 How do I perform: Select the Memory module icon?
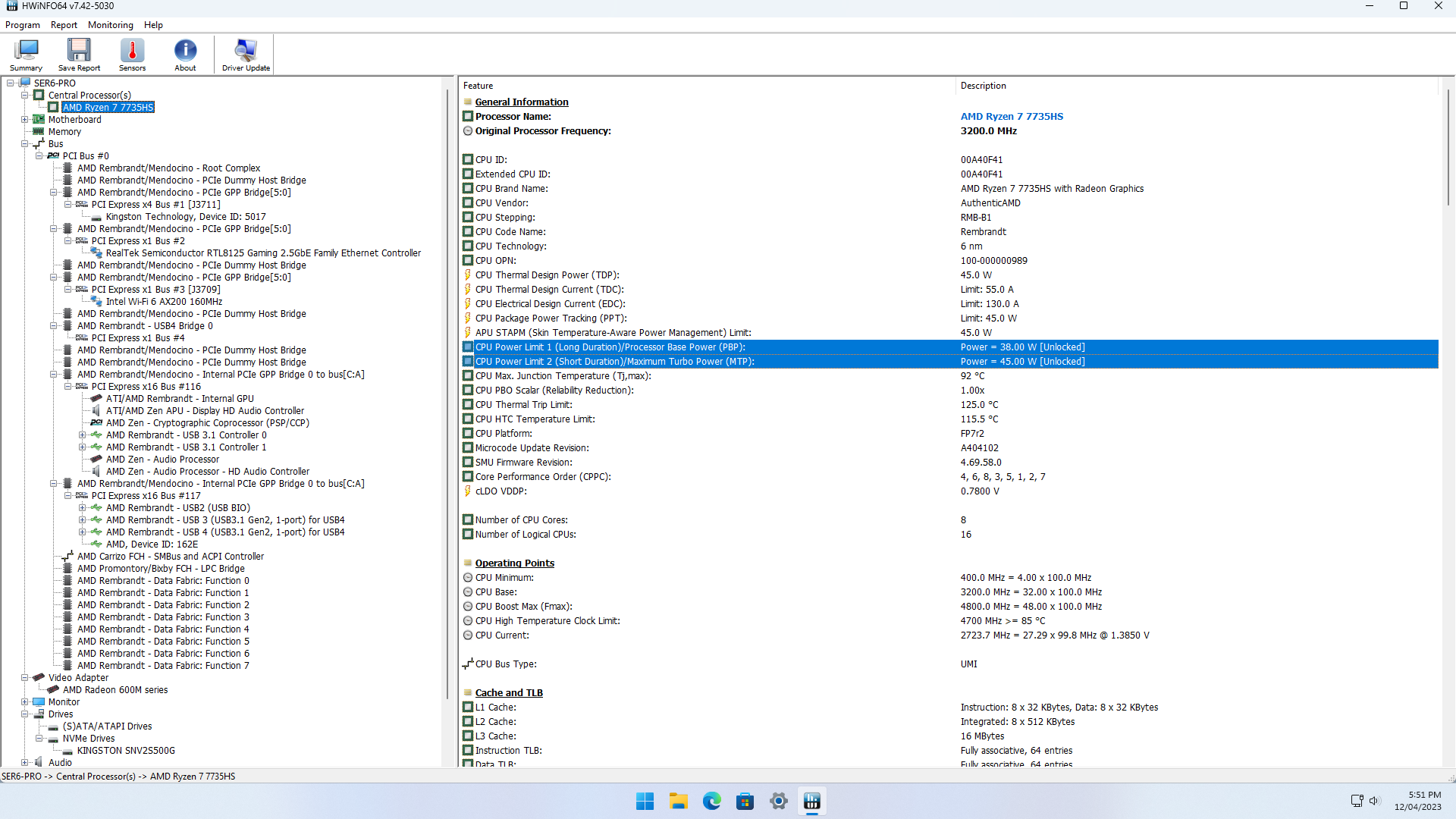coord(39,132)
